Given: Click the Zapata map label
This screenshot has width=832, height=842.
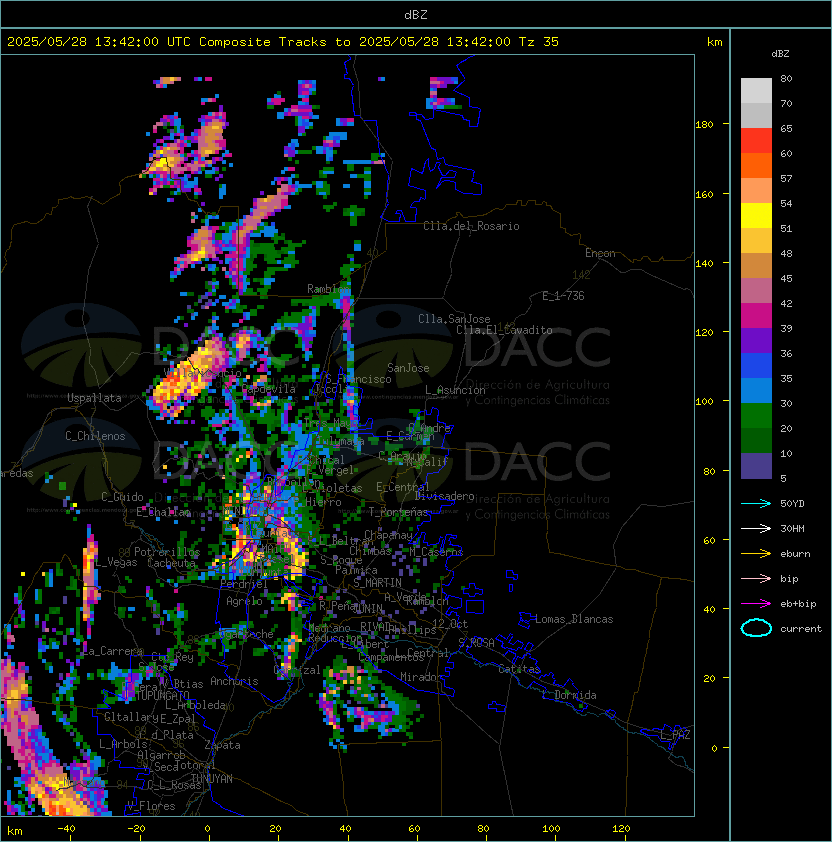Looking at the screenshot, I should pos(222,745).
